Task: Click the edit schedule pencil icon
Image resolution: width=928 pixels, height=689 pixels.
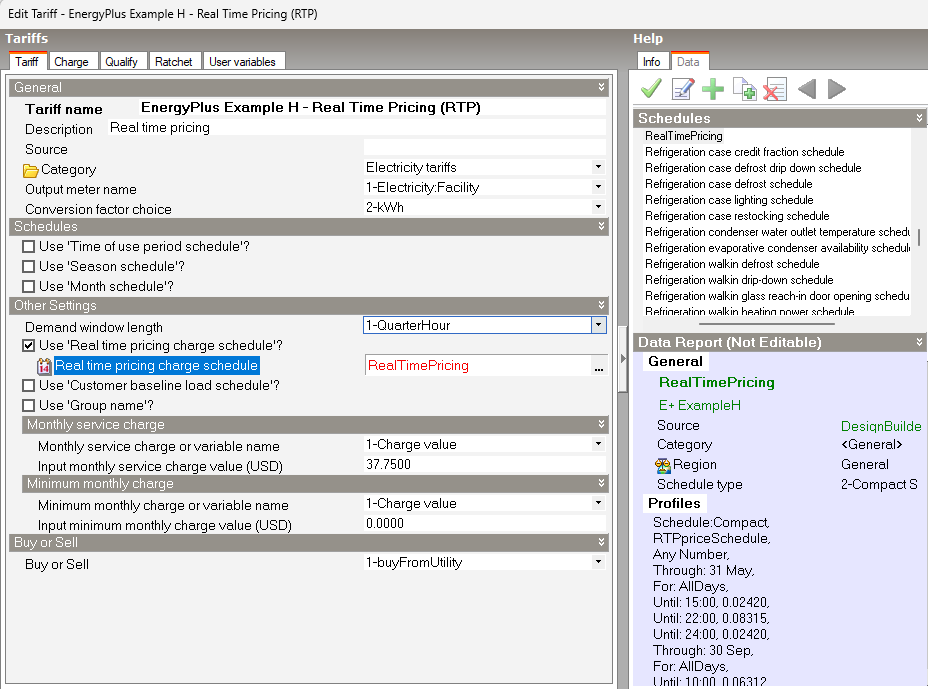Action: [x=682, y=90]
